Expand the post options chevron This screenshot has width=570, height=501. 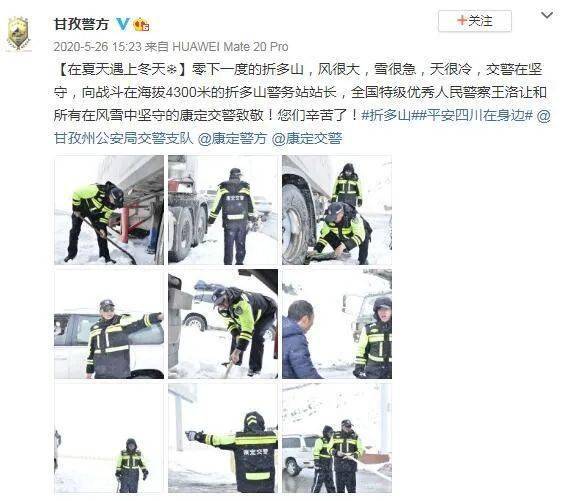[547, 15]
